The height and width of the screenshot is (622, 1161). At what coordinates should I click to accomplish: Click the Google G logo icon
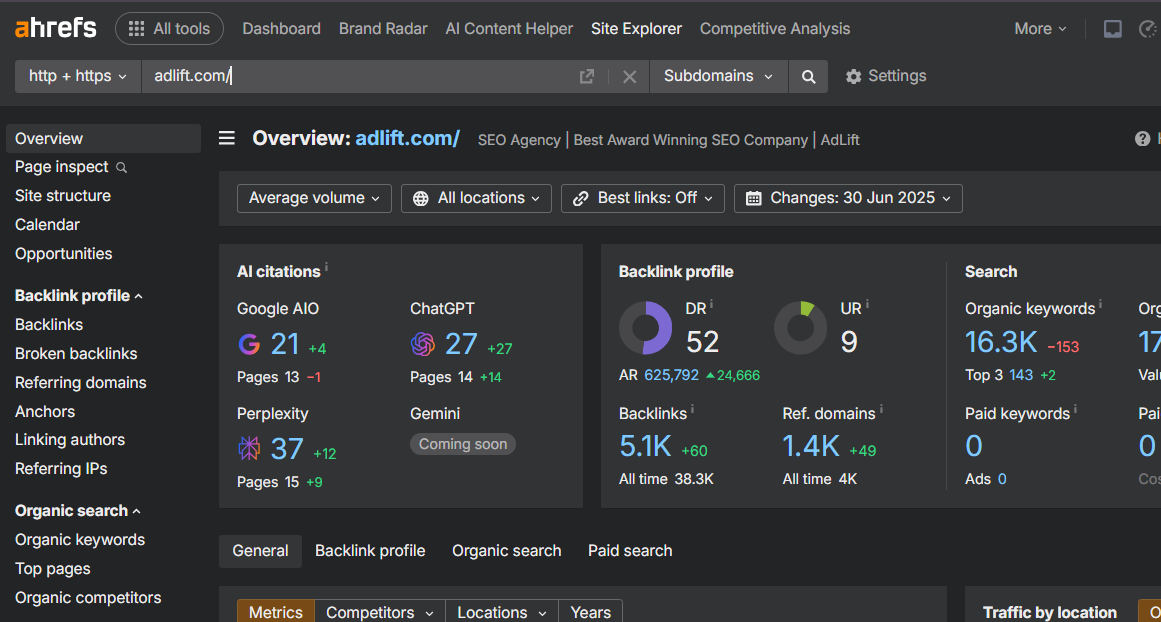(249, 344)
